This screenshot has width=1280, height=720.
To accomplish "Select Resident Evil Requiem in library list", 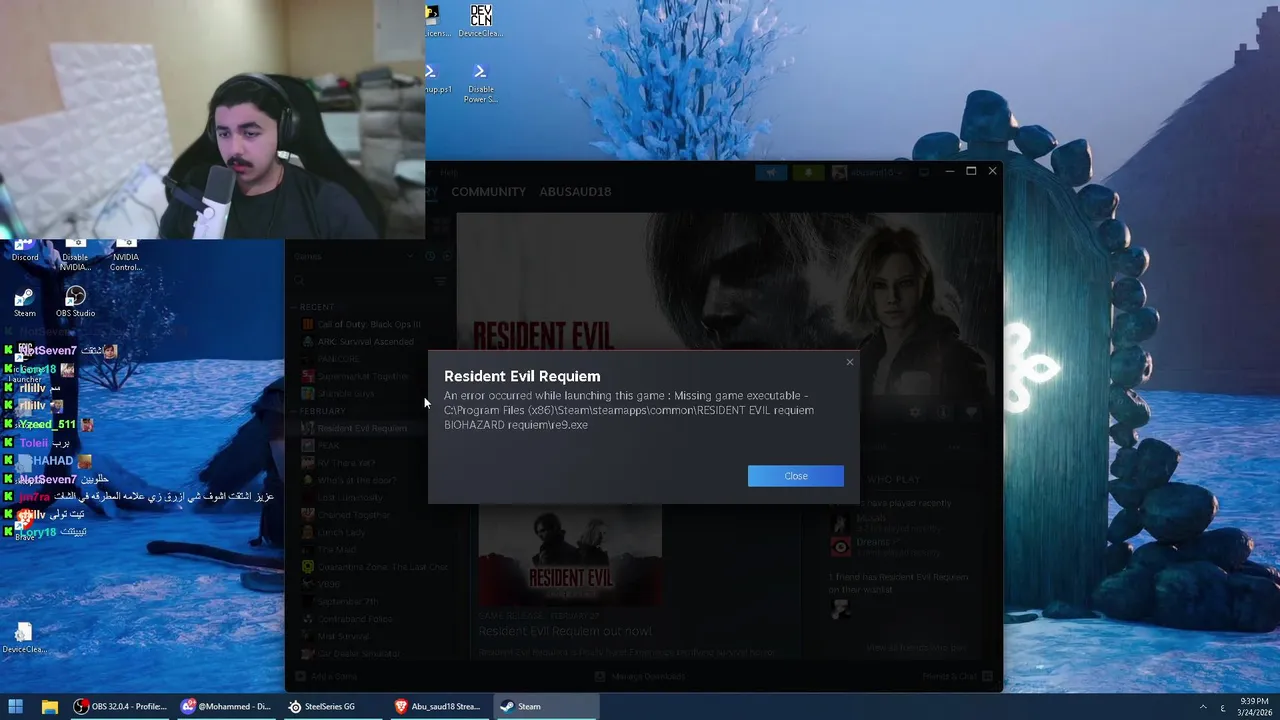I will 354,428.
